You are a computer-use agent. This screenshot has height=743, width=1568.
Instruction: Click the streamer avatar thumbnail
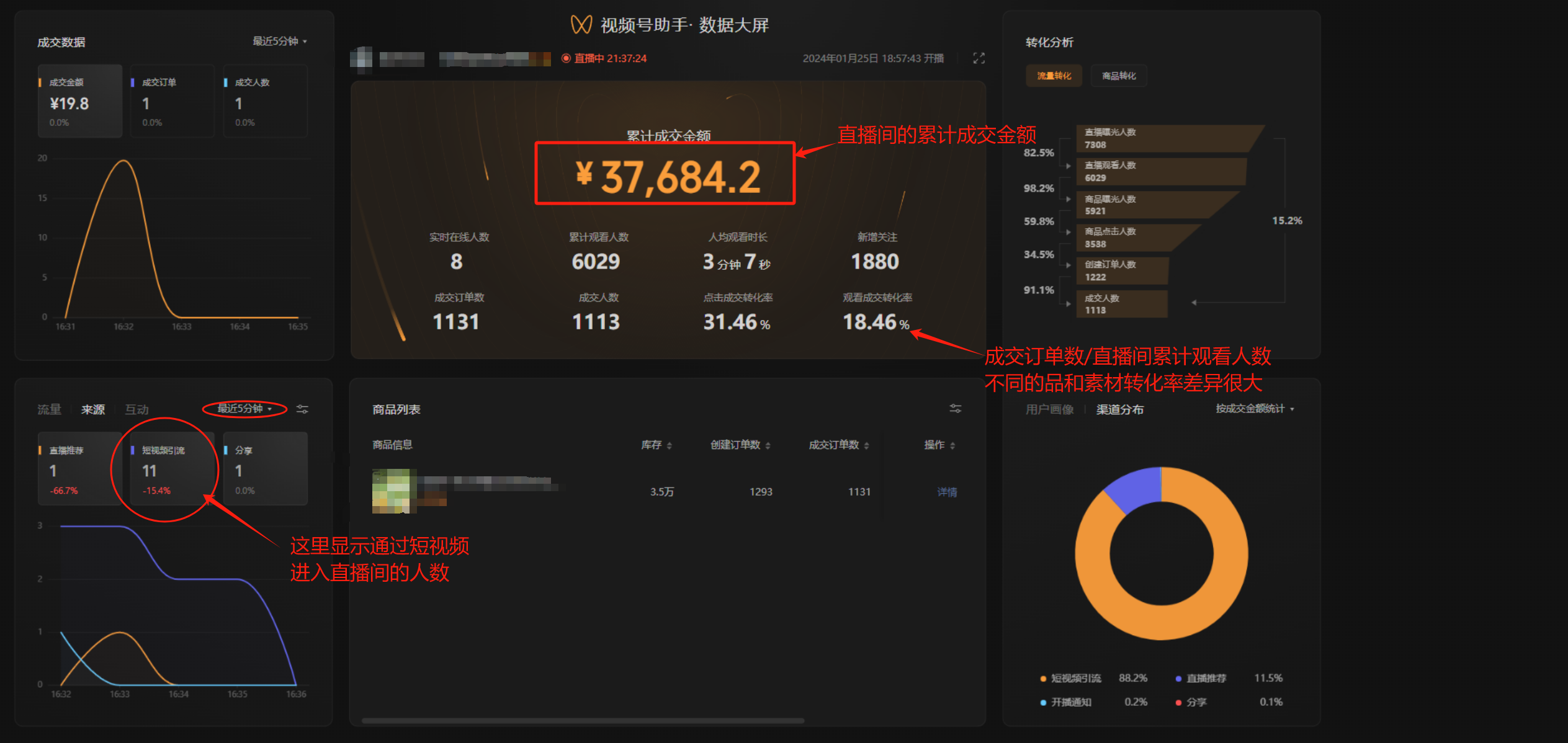[361, 58]
